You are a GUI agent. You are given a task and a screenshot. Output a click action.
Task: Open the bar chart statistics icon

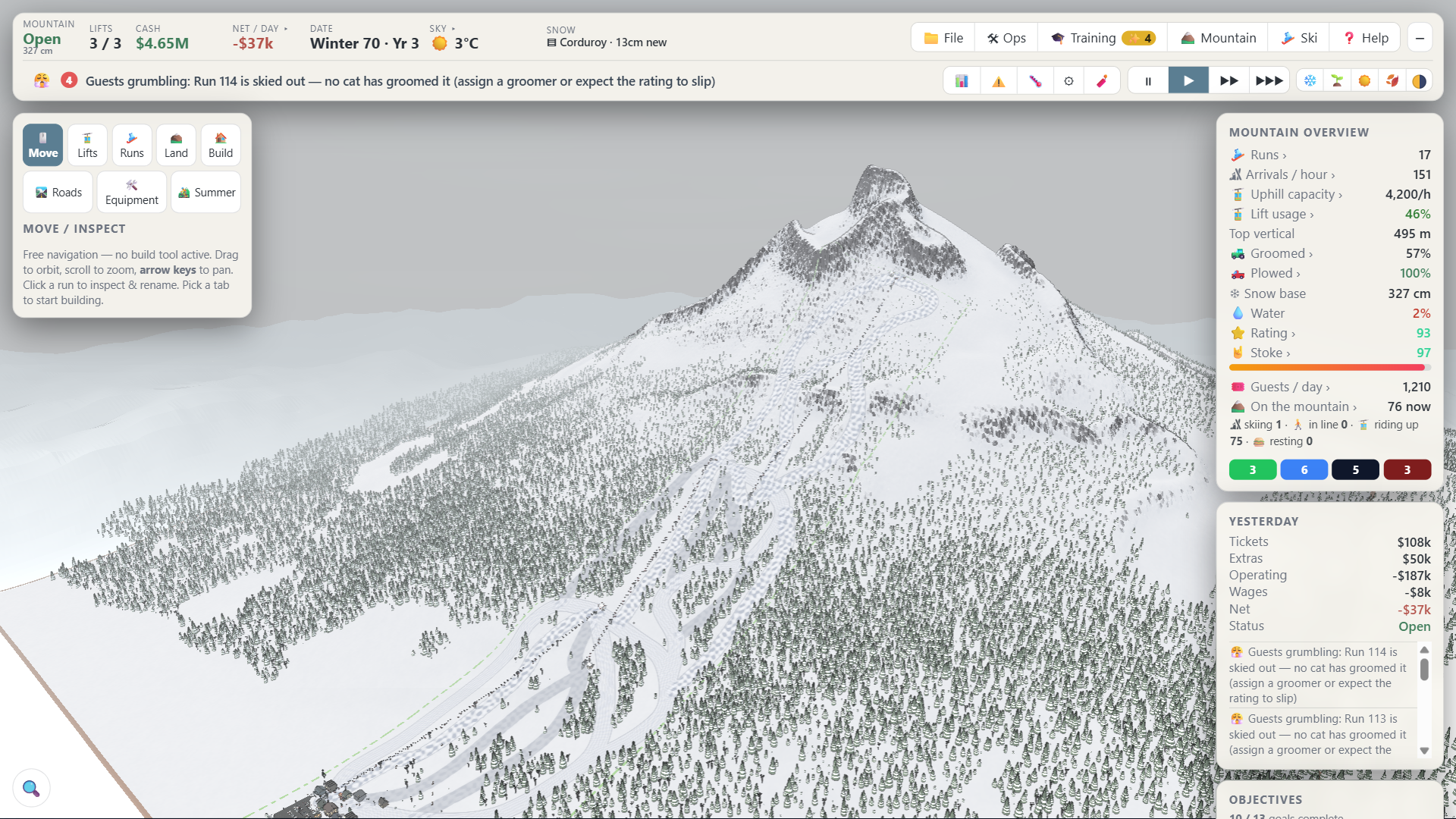pyautogui.click(x=962, y=81)
